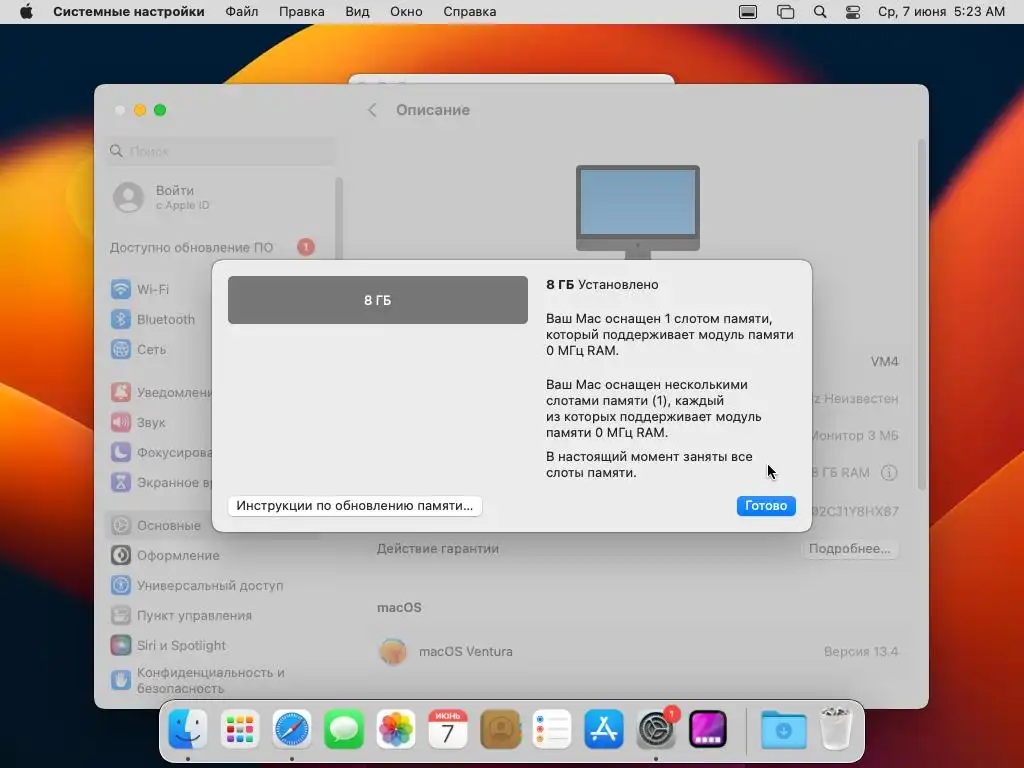Click the sidebar vertical scrollbar

(x=338, y=219)
